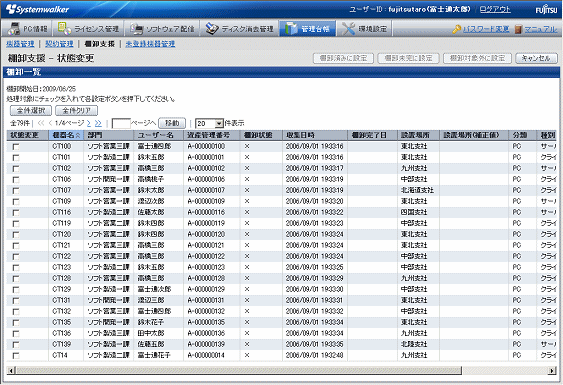Click the 全件選択 button

click(x=31, y=111)
